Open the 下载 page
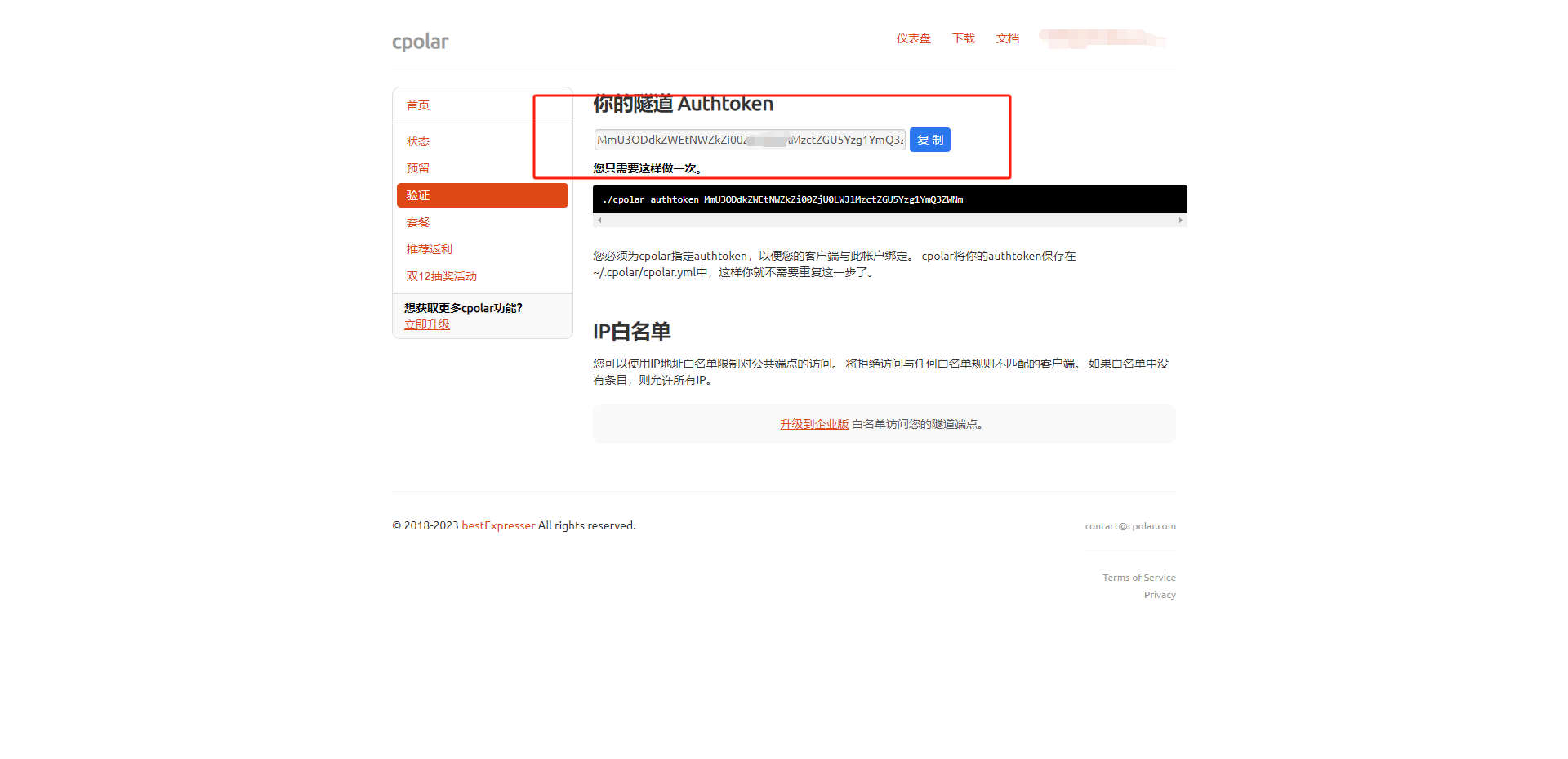 tap(963, 38)
